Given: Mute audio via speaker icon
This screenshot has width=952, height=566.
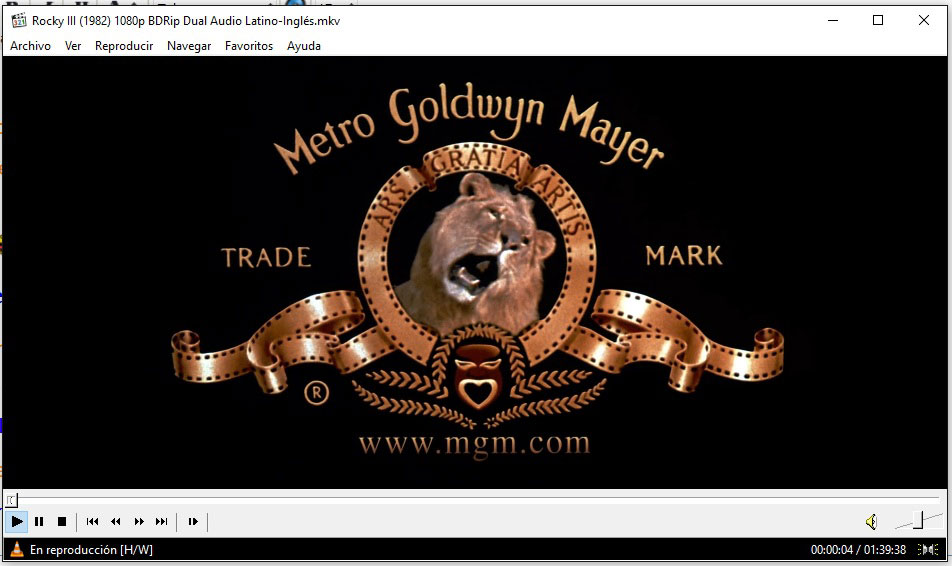Looking at the screenshot, I should 871,521.
